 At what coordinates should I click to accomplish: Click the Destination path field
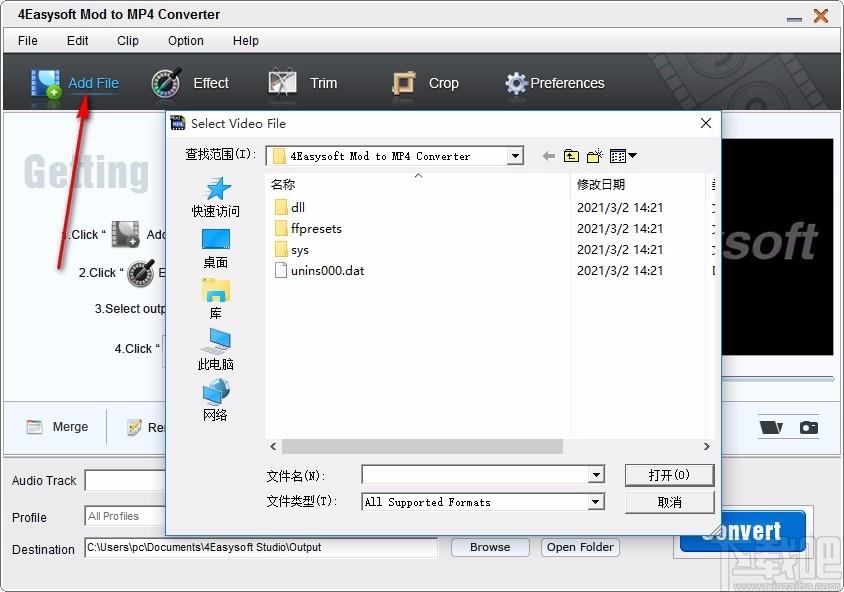261,547
